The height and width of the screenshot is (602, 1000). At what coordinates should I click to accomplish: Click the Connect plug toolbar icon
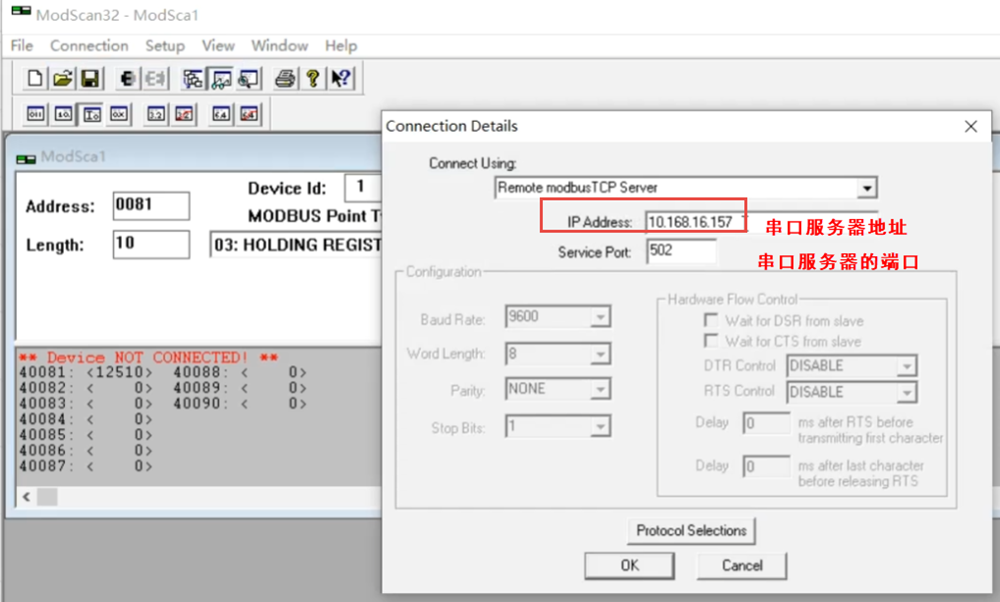tap(128, 78)
